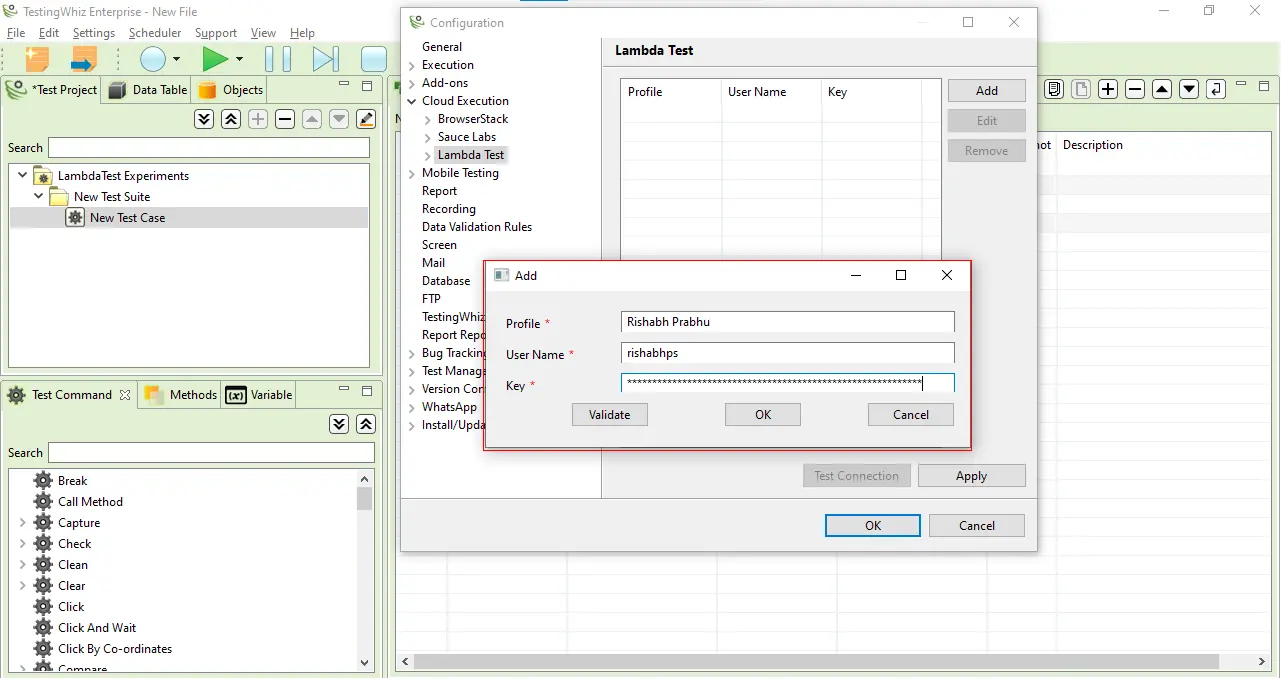Collapse the Cloud Execution configuration section

pos(411,100)
